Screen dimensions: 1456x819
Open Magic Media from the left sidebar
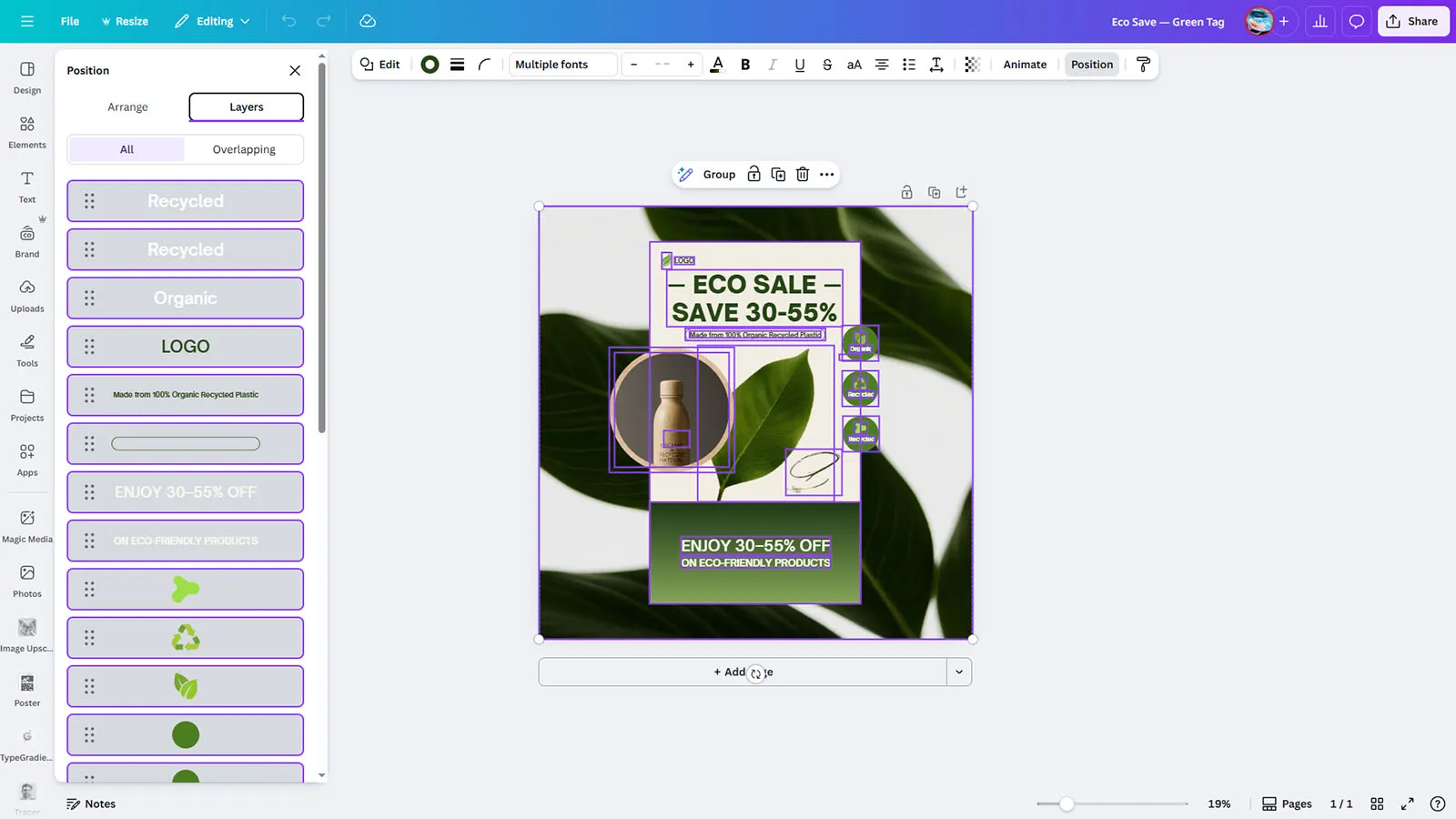(26, 524)
